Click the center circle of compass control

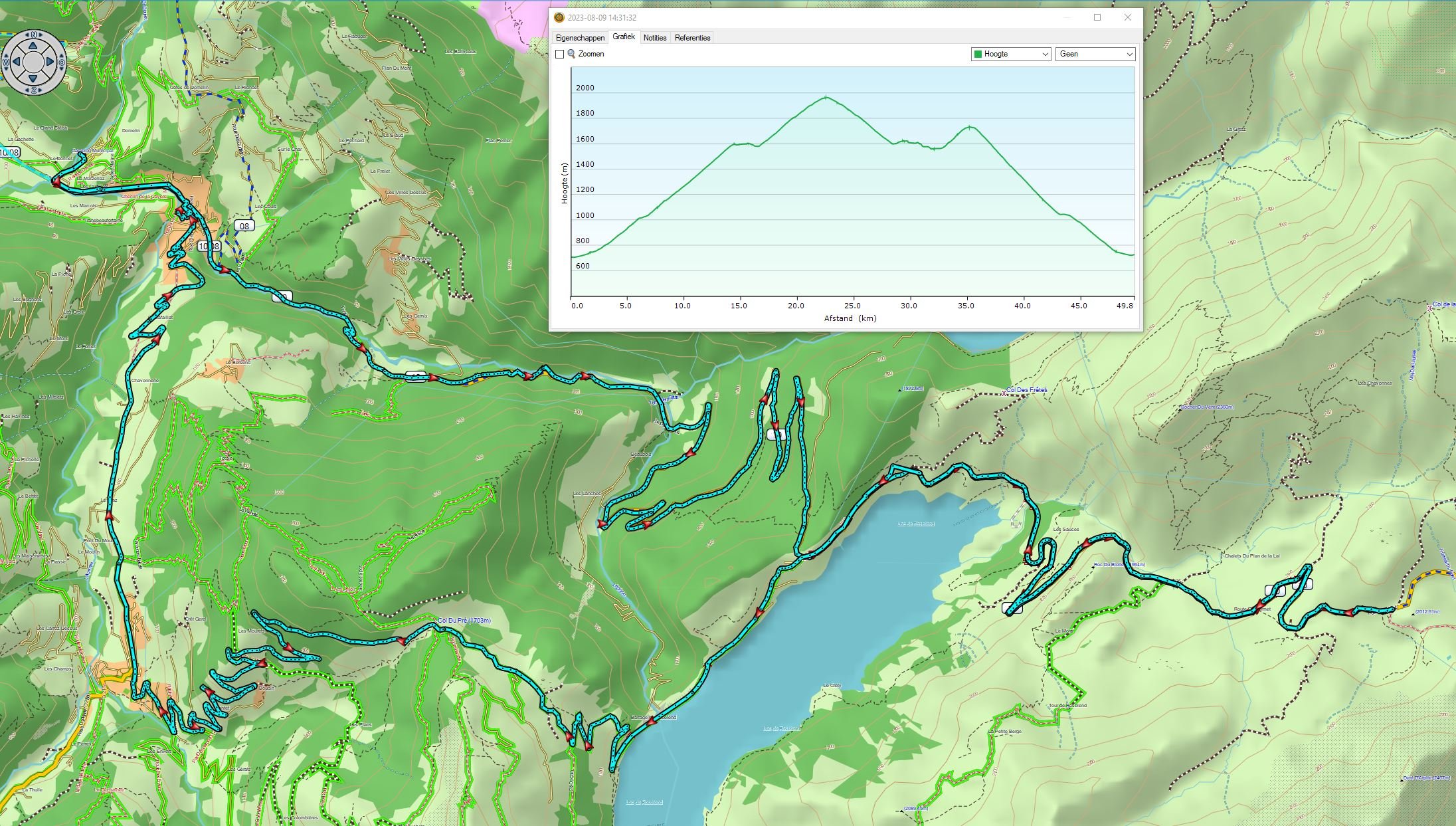tap(33, 62)
